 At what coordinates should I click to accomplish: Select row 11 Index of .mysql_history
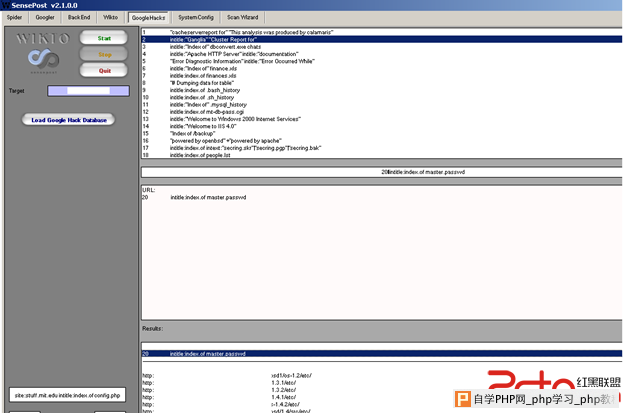382,105
